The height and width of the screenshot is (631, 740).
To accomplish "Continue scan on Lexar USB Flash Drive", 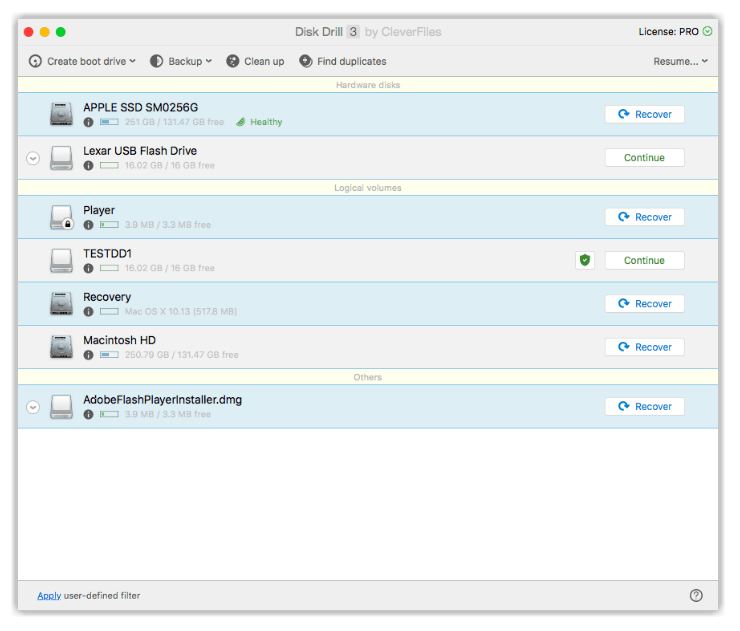I will click(x=645, y=158).
